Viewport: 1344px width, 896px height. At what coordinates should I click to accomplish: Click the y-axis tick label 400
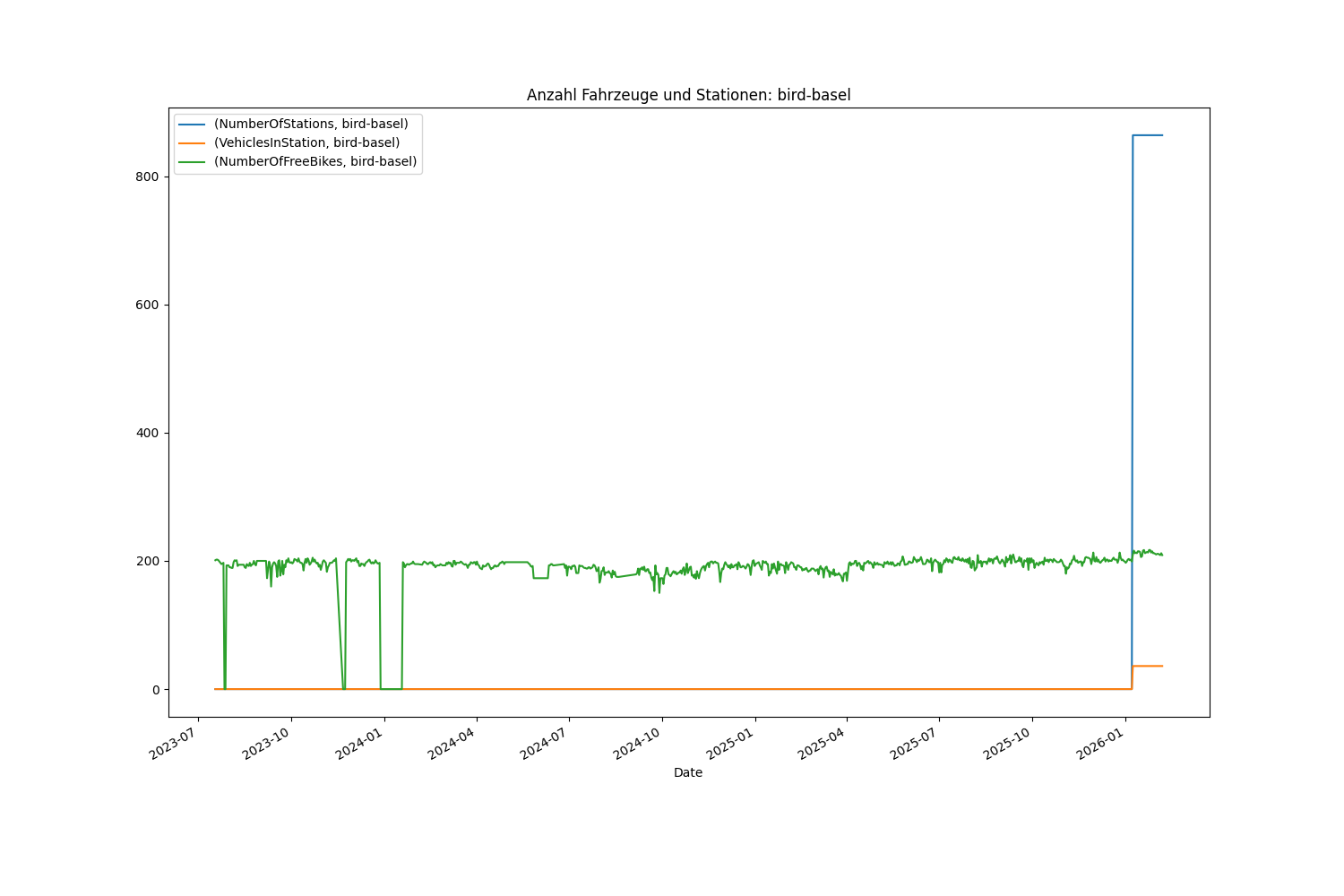(149, 433)
